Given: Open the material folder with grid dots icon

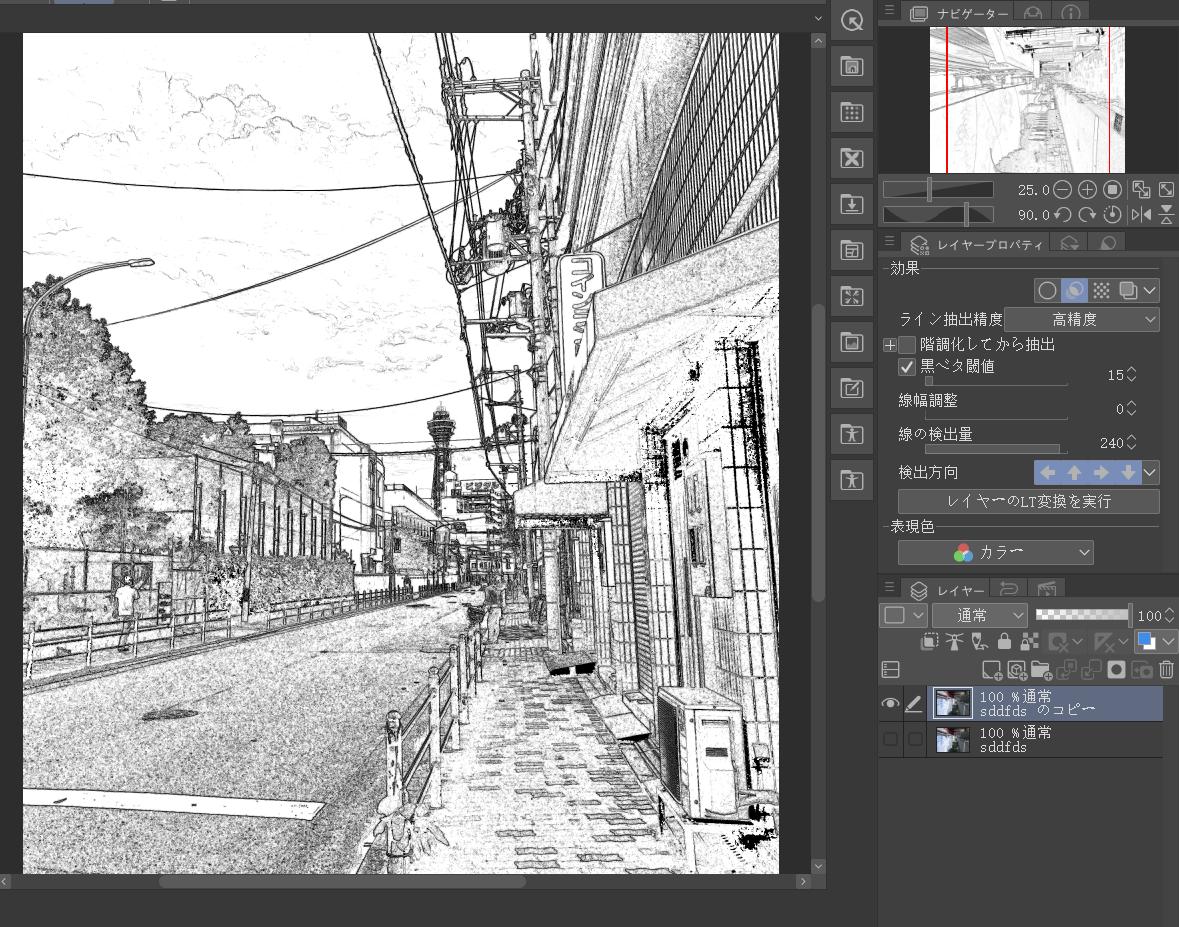Looking at the screenshot, I should (x=851, y=113).
